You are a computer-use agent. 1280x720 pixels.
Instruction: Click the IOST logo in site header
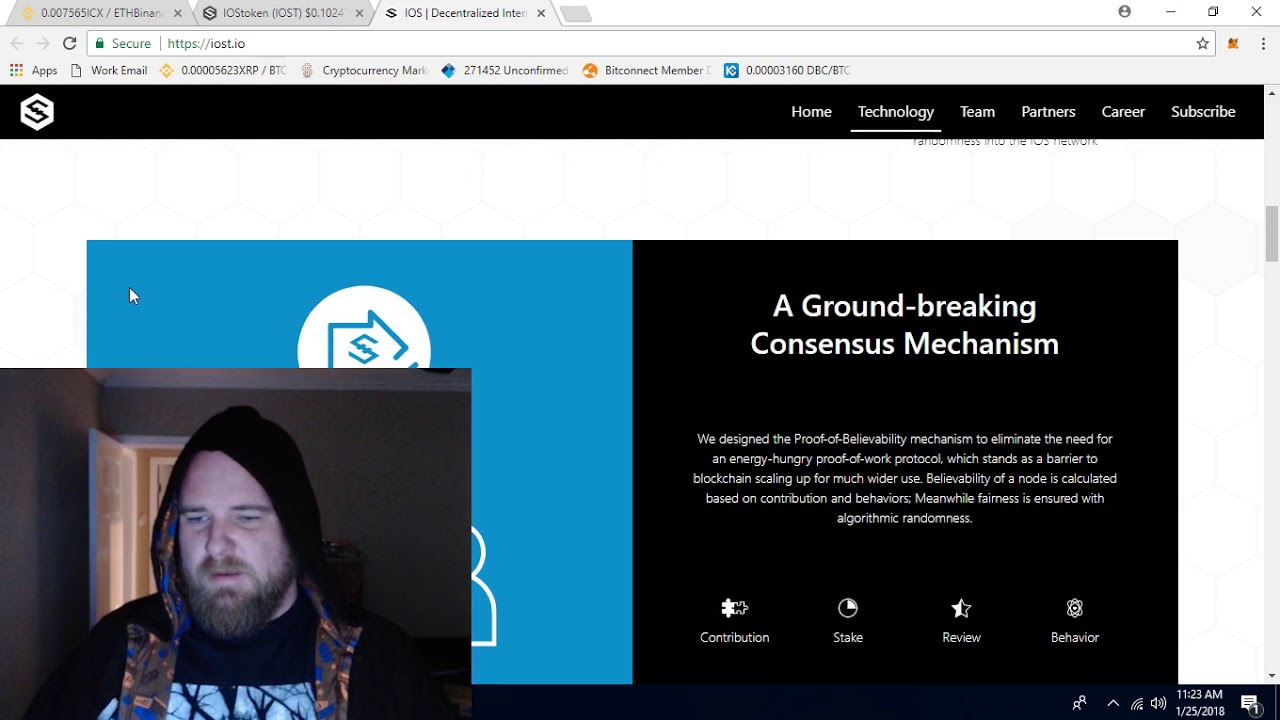click(37, 112)
